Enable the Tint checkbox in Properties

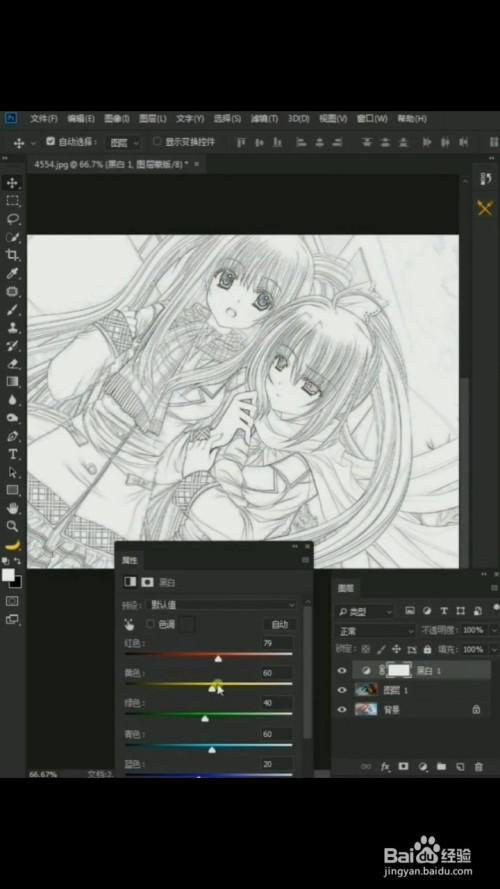tap(150, 624)
